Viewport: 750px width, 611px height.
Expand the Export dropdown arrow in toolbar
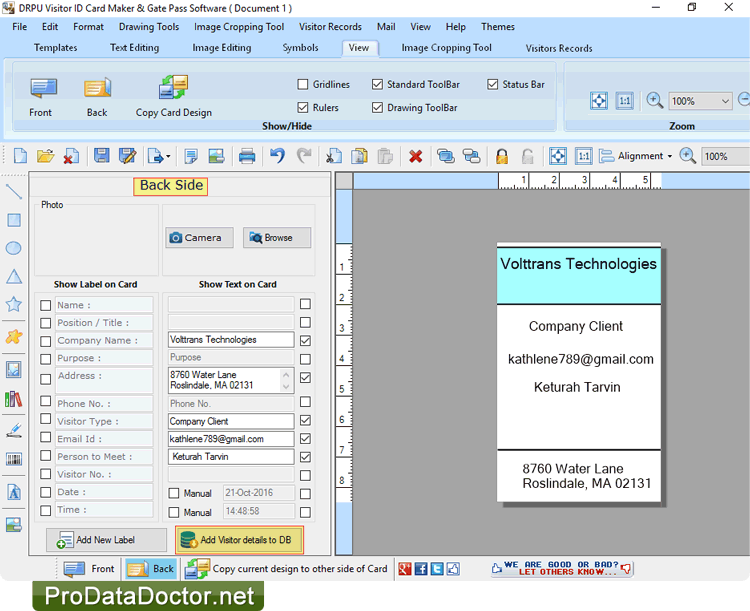(x=168, y=156)
